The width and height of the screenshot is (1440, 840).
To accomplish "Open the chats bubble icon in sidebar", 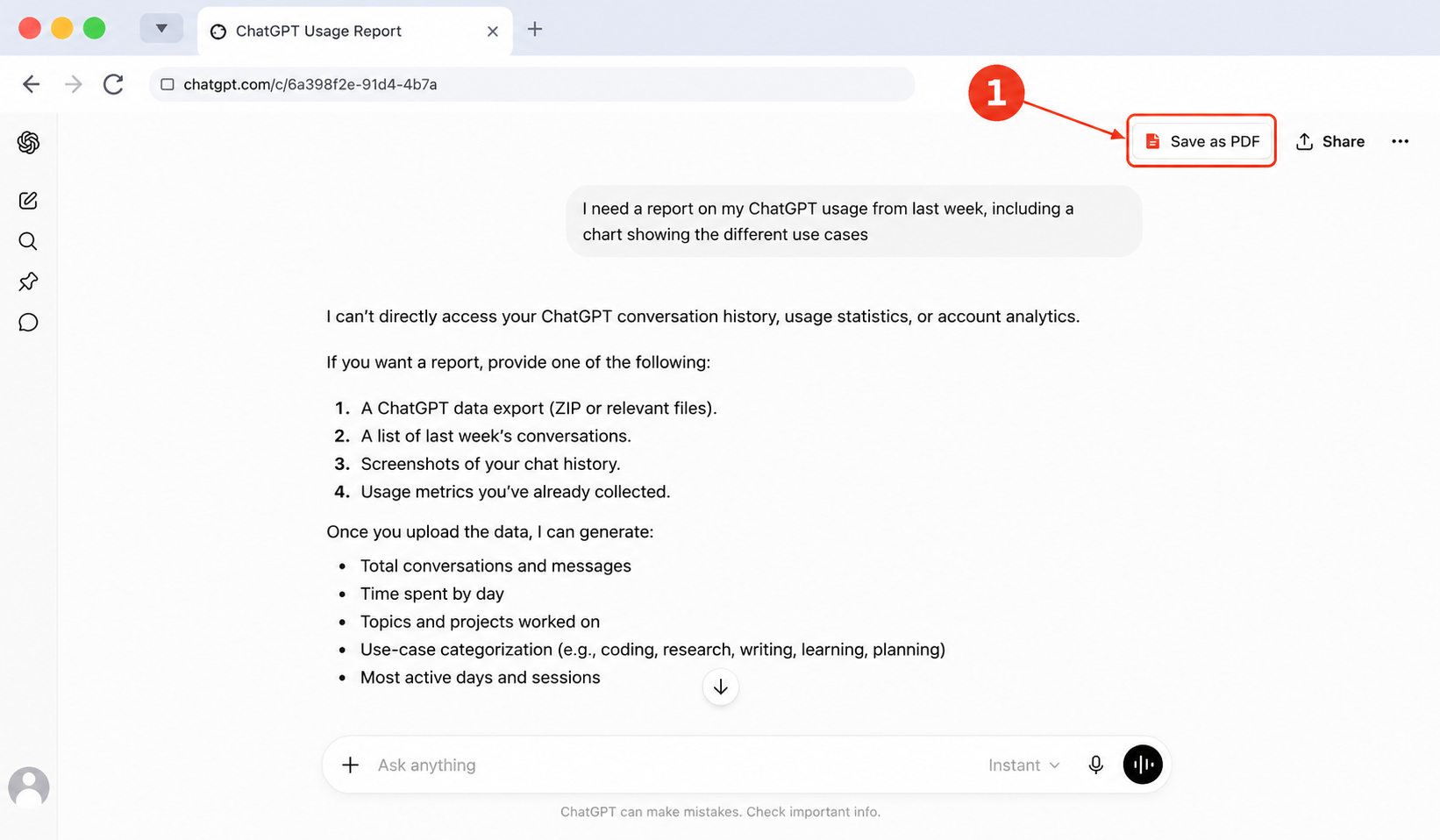I will tap(28, 323).
